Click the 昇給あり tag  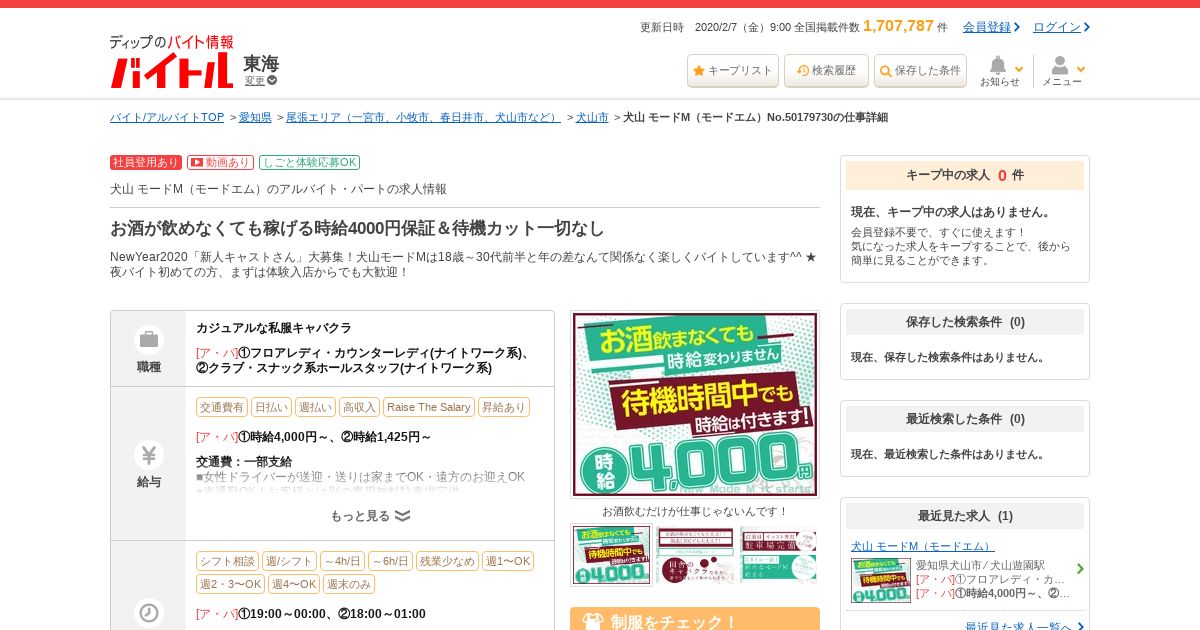click(503, 407)
